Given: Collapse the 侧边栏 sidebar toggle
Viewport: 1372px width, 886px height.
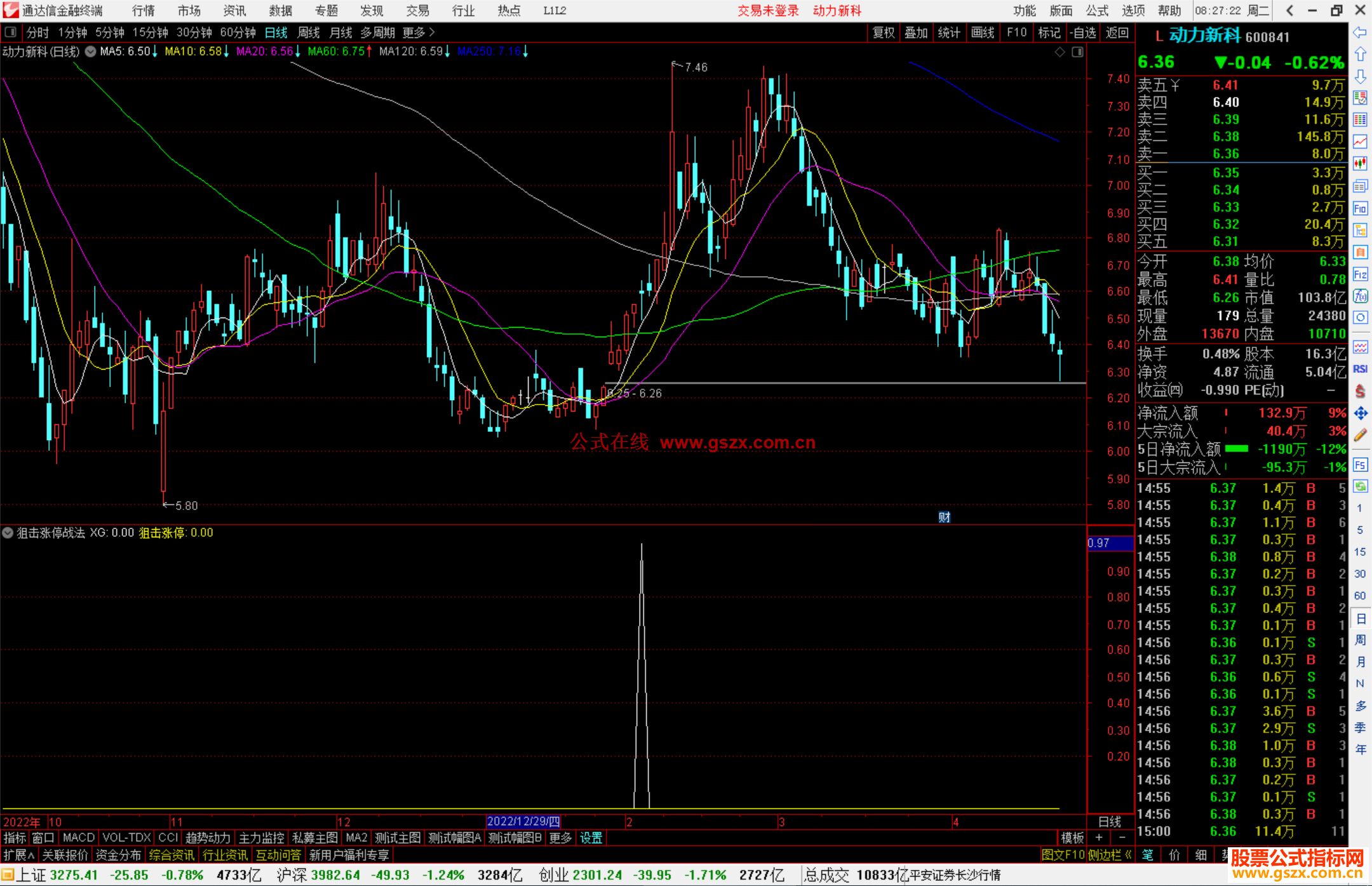Looking at the screenshot, I should [x=1109, y=855].
